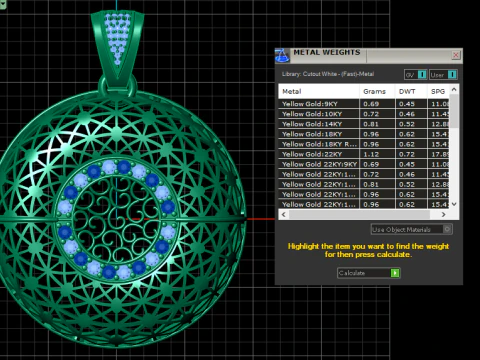This screenshot has width=480, height=360.
Task: Sort by the DWT column header
Action: click(411, 91)
